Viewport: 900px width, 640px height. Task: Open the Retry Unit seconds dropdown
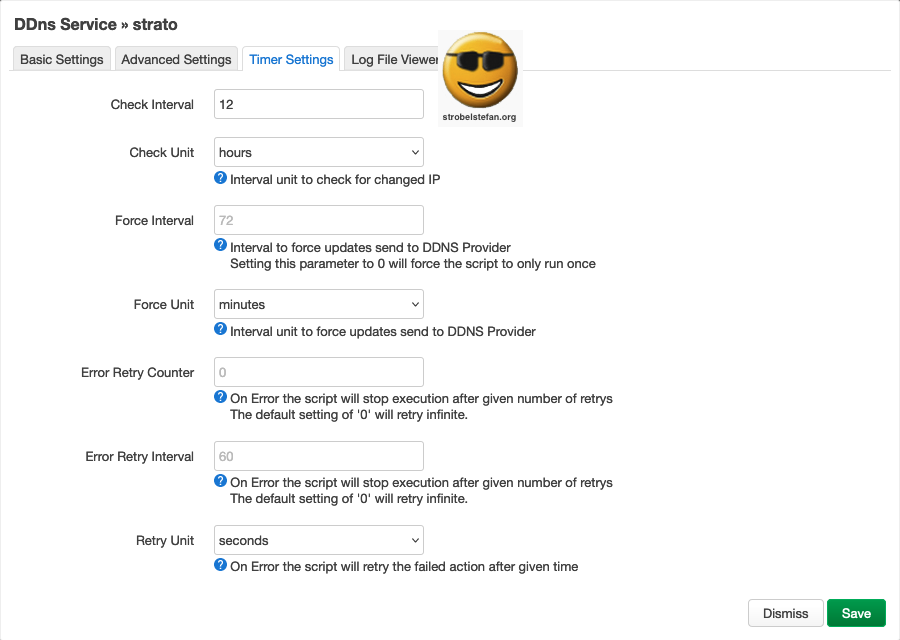319,540
